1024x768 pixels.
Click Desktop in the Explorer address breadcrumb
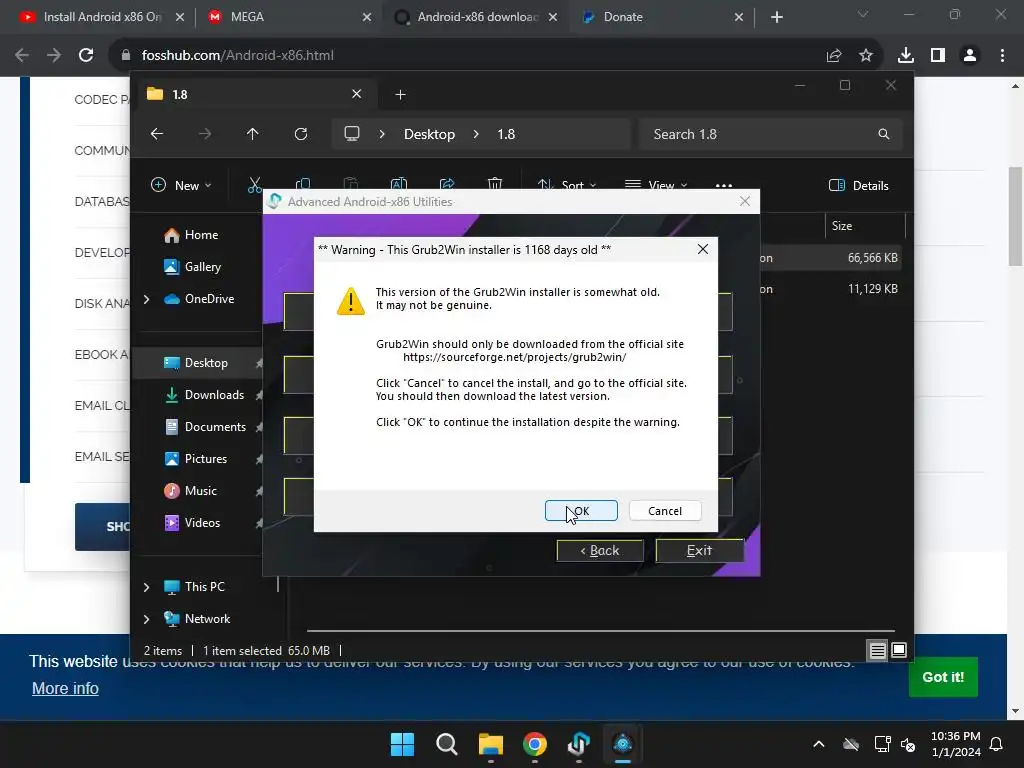[x=429, y=134]
